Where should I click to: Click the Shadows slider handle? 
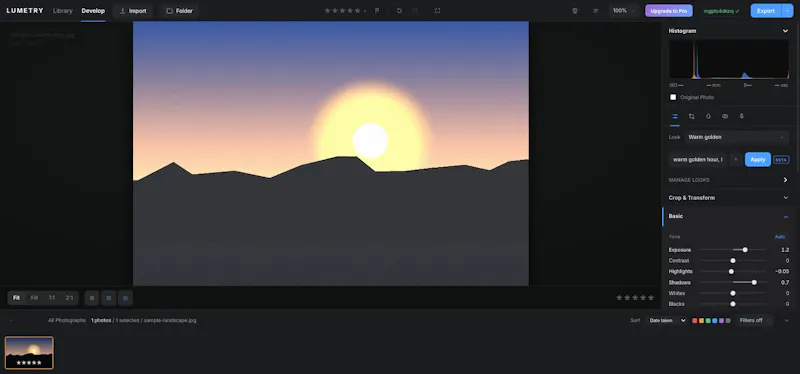click(754, 283)
